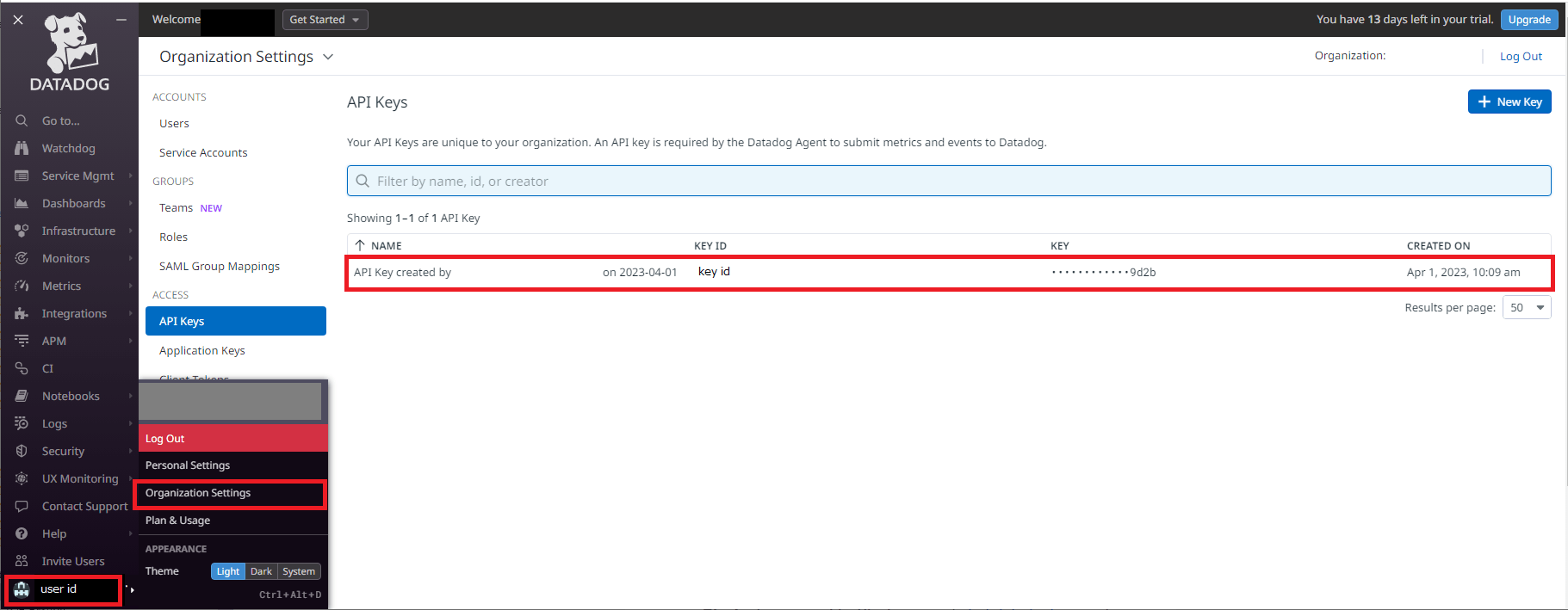Click the Metrics gauge icon
1568x610 pixels.
click(22, 286)
